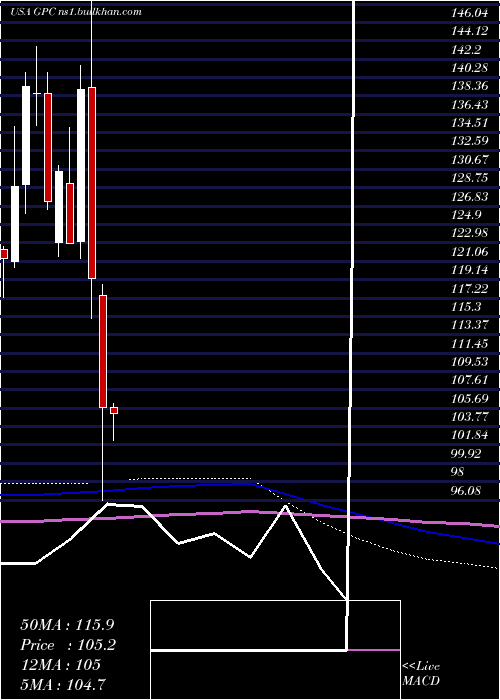Viewport: 500px width, 700px height.
Task: Click the 121.06 price axis label
Action: (x=469, y=251)
